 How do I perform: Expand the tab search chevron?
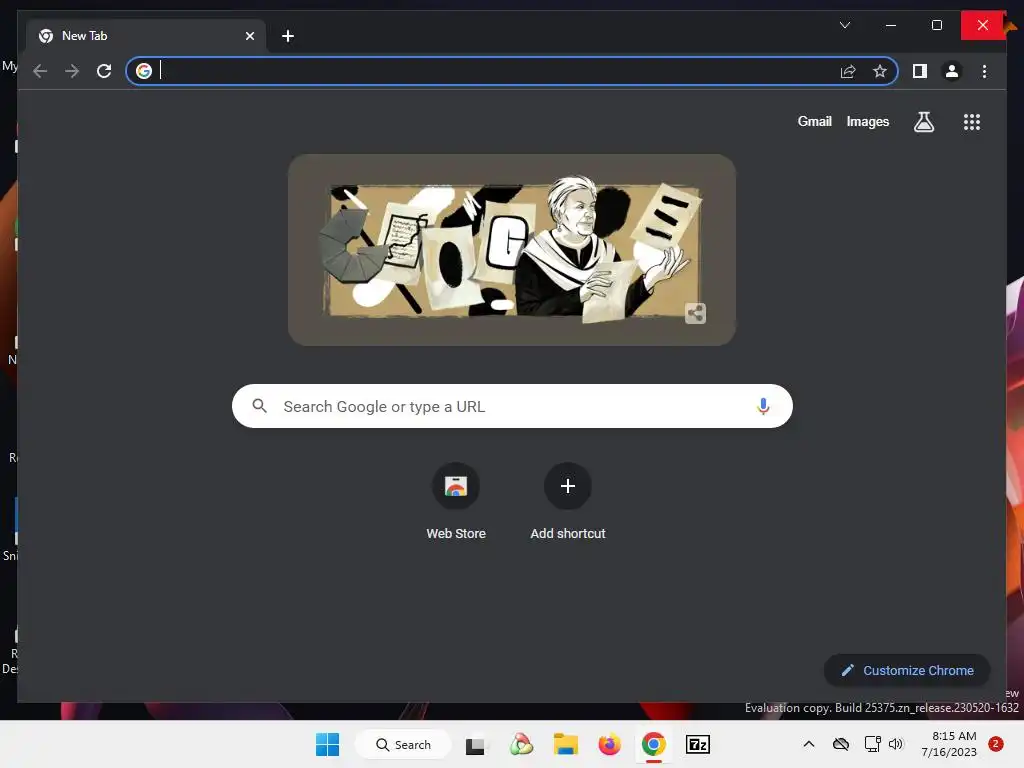click(x=844, y=25)
